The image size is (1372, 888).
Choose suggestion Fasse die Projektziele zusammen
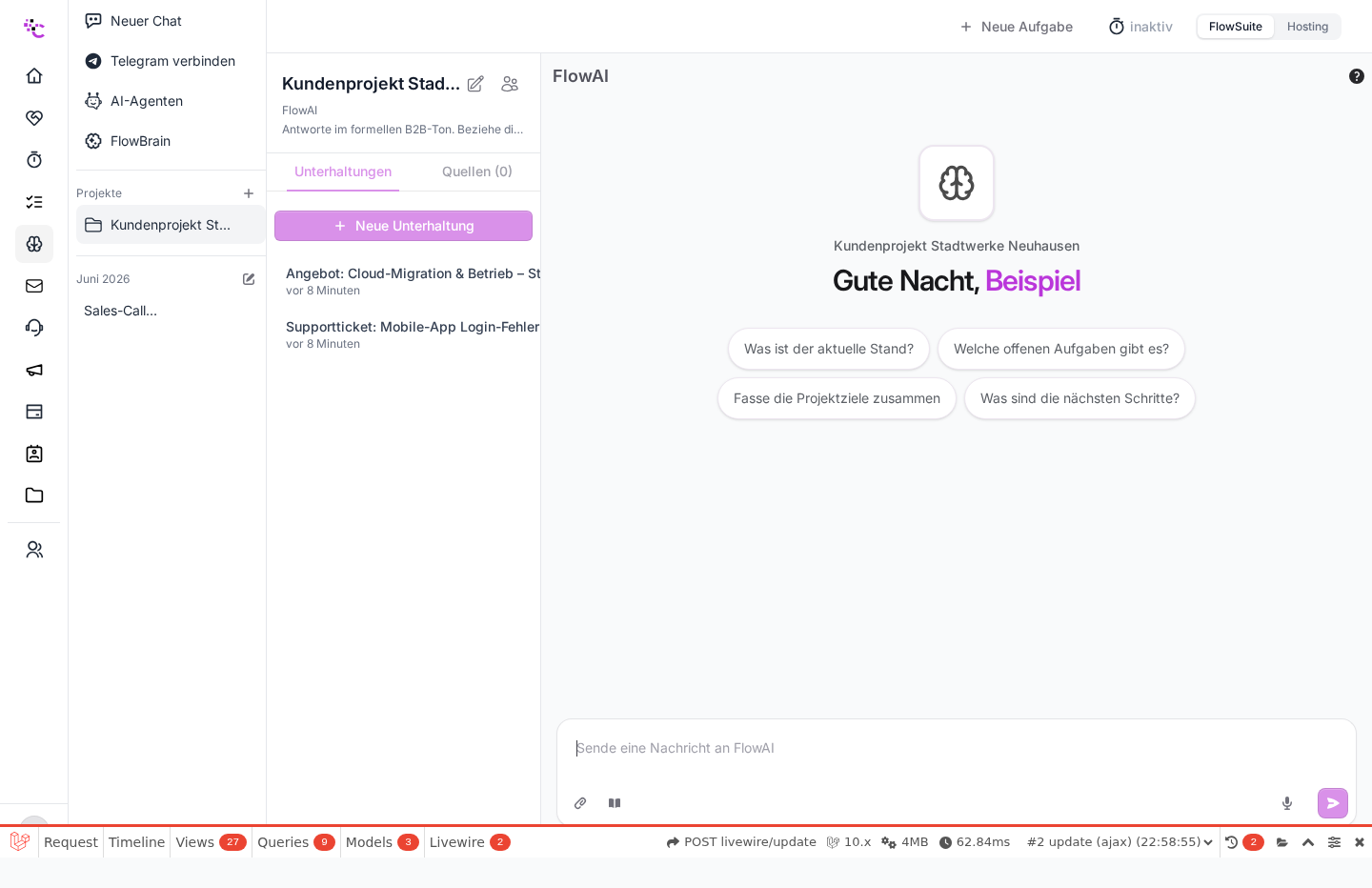(837, 398)
